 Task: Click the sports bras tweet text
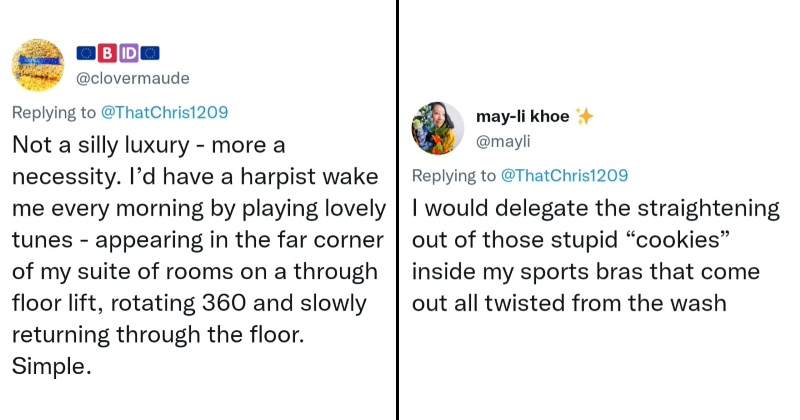596,256
